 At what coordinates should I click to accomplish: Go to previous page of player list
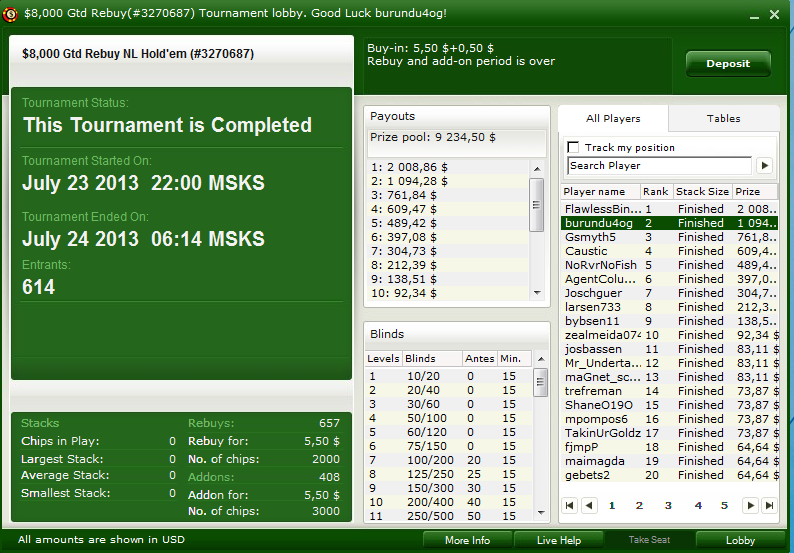589,505
